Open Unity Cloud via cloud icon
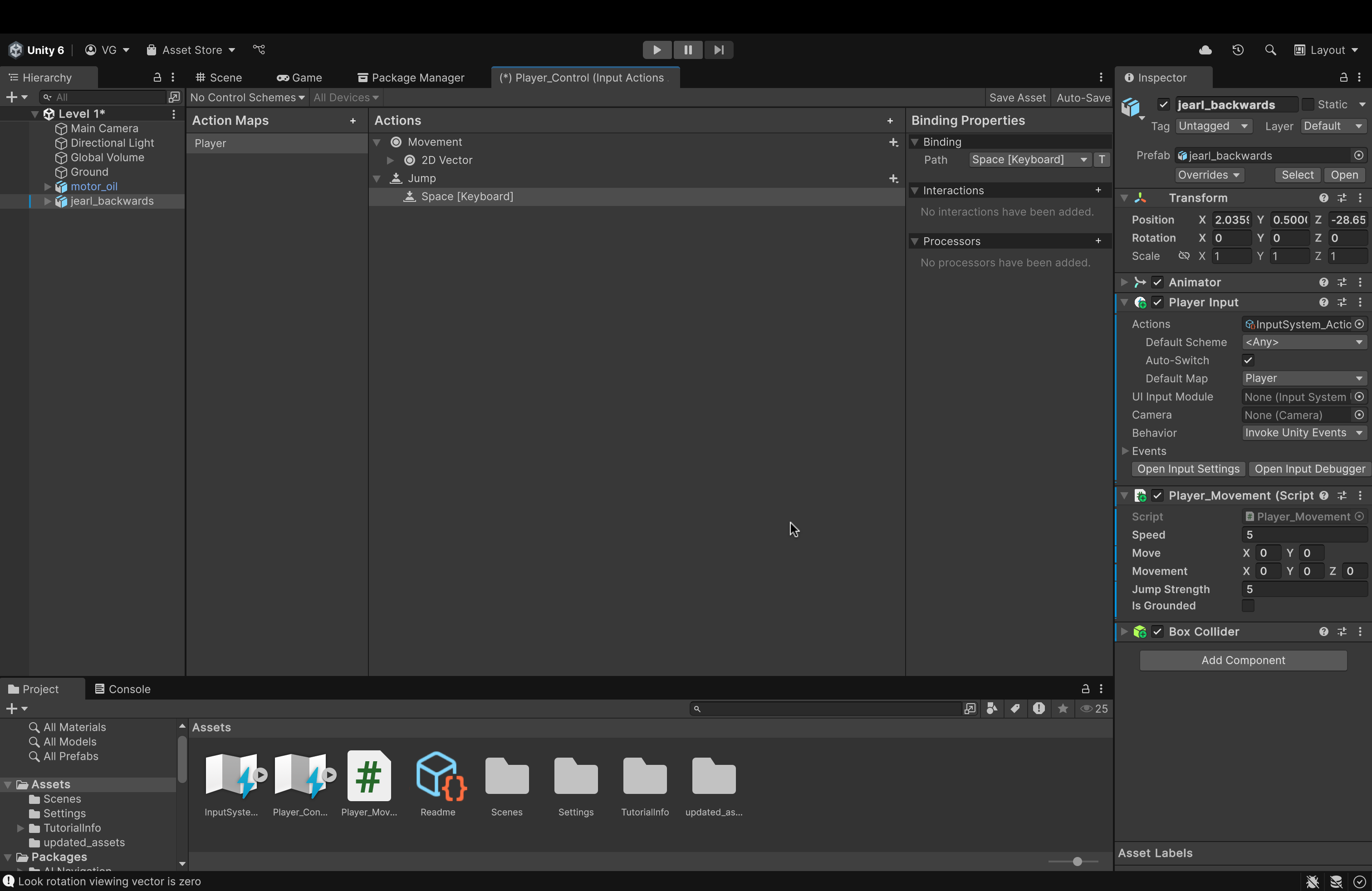The image size is (1372, 891). click(x=1205, y=50)
